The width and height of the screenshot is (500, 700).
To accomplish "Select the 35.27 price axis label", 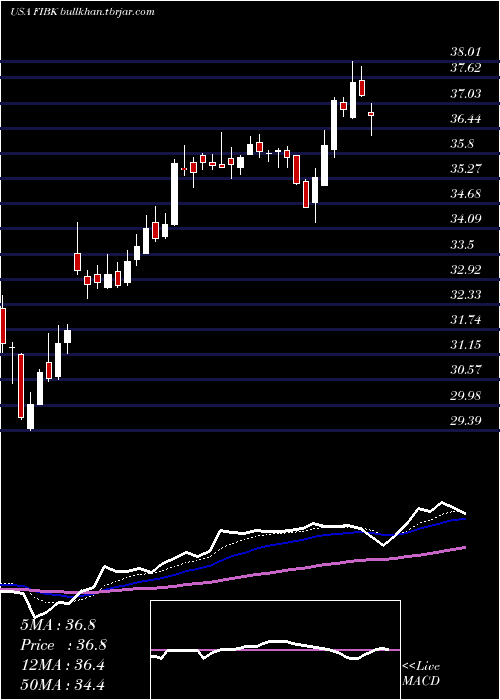I will [466, 169].
